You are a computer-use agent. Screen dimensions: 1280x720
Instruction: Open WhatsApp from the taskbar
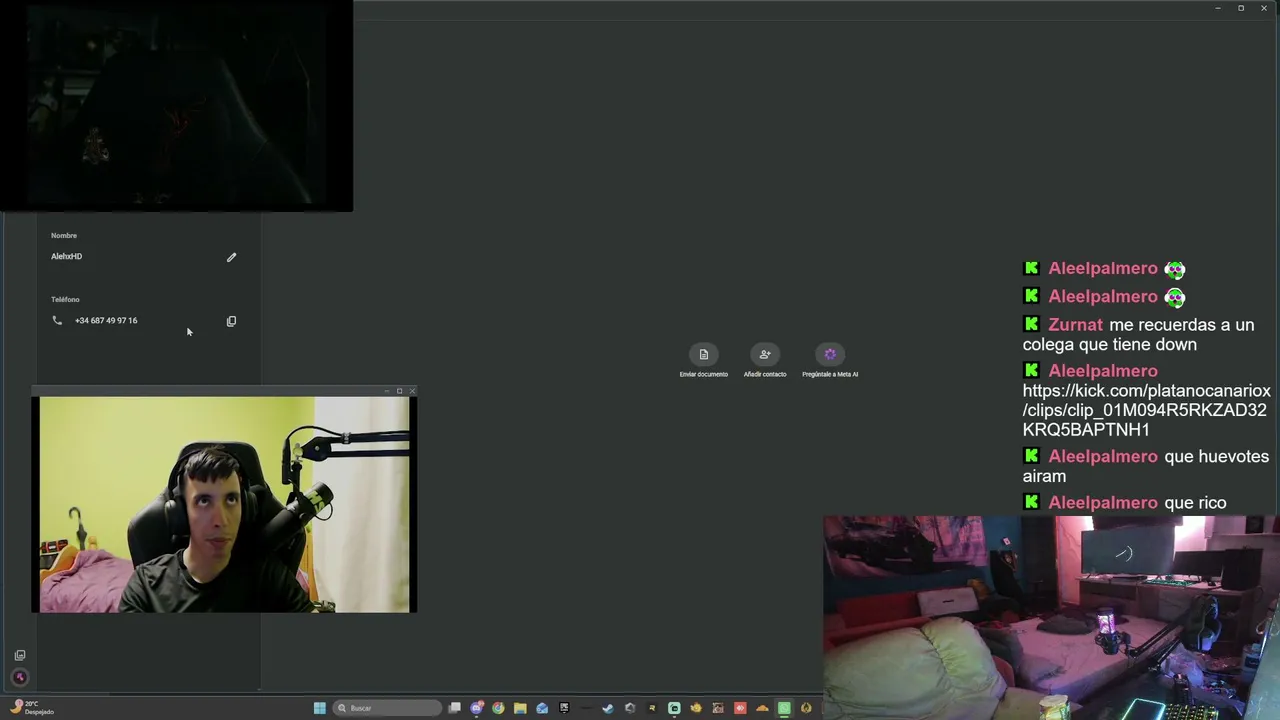pos(784,708)
